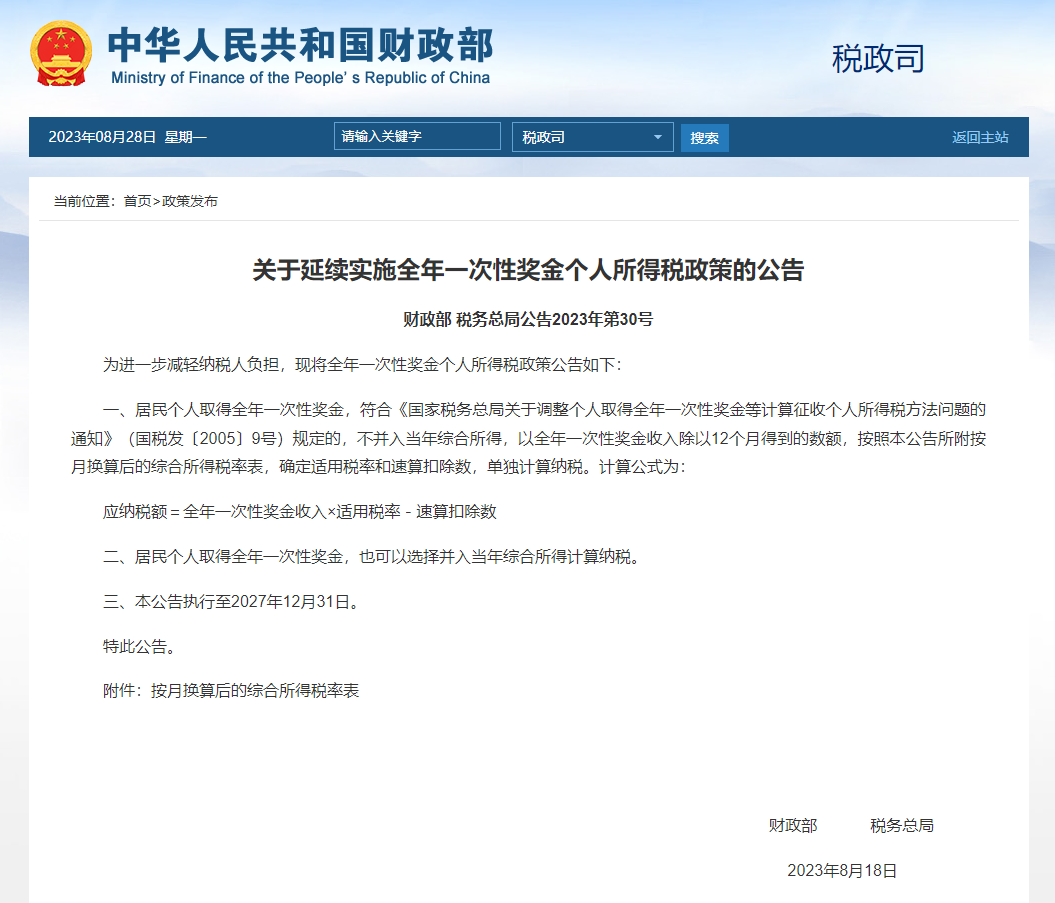Open 首页 in the breadcrumb
This screenshot has width=1055, height=903.
click(x=137, y=201)
